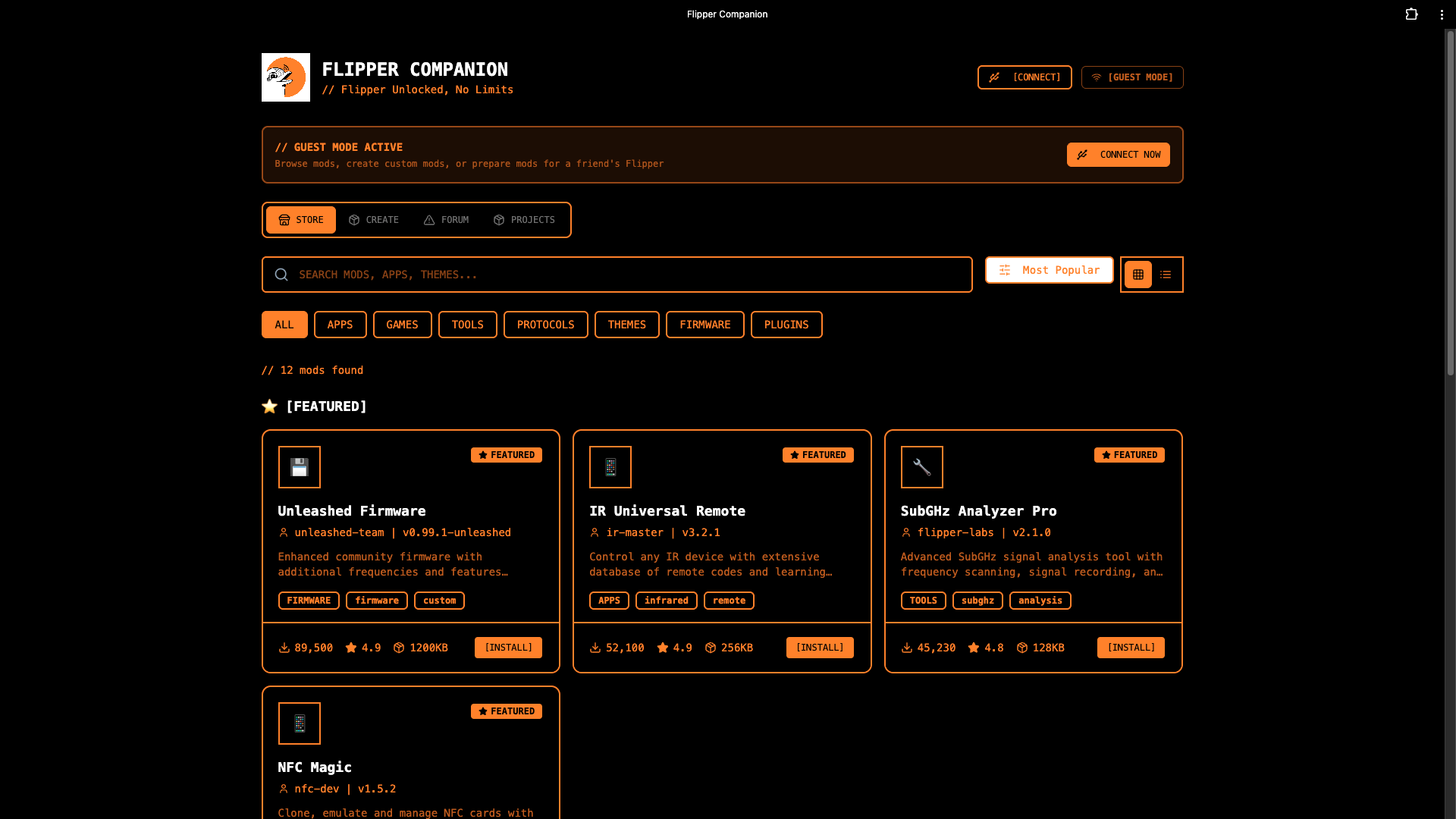Switch to the FORUM tab

point(447,220)
